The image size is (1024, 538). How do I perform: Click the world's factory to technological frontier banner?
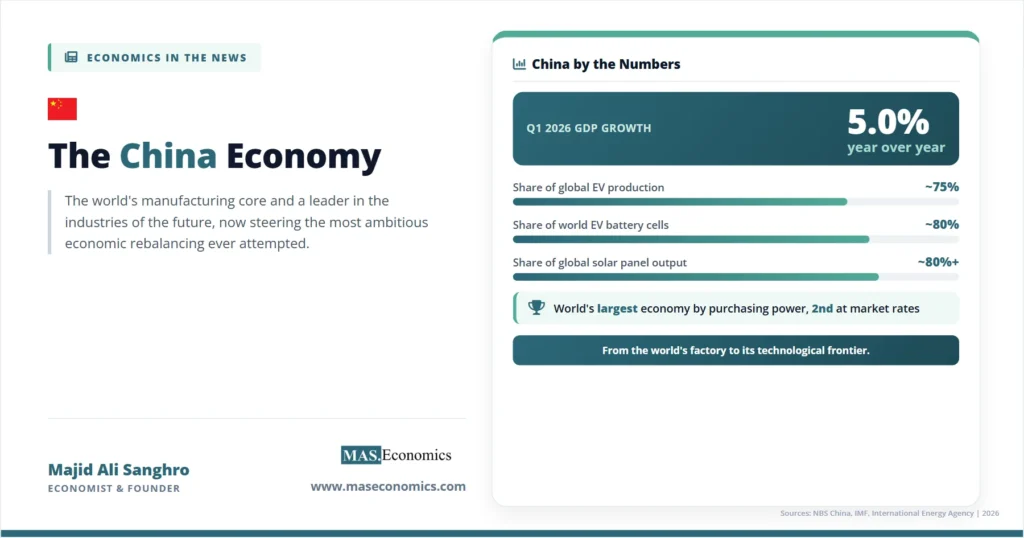735,351
